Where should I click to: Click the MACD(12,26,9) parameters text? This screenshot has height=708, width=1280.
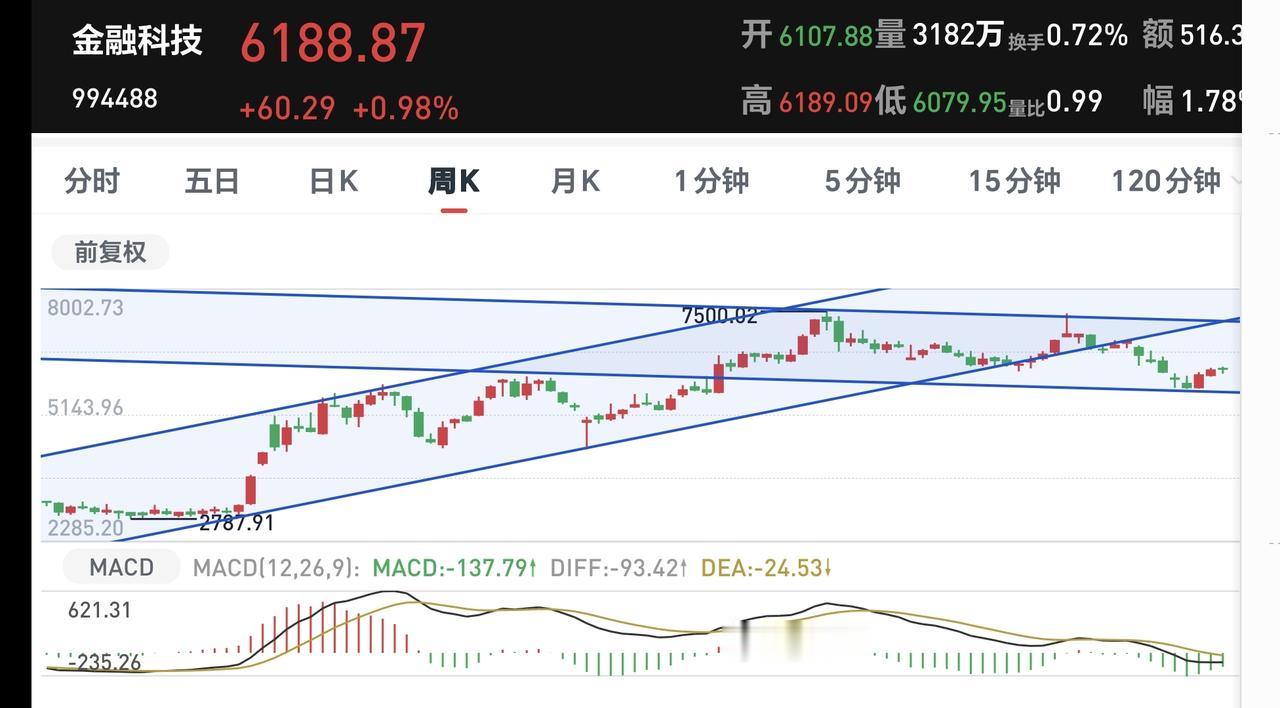coord(277,568)
